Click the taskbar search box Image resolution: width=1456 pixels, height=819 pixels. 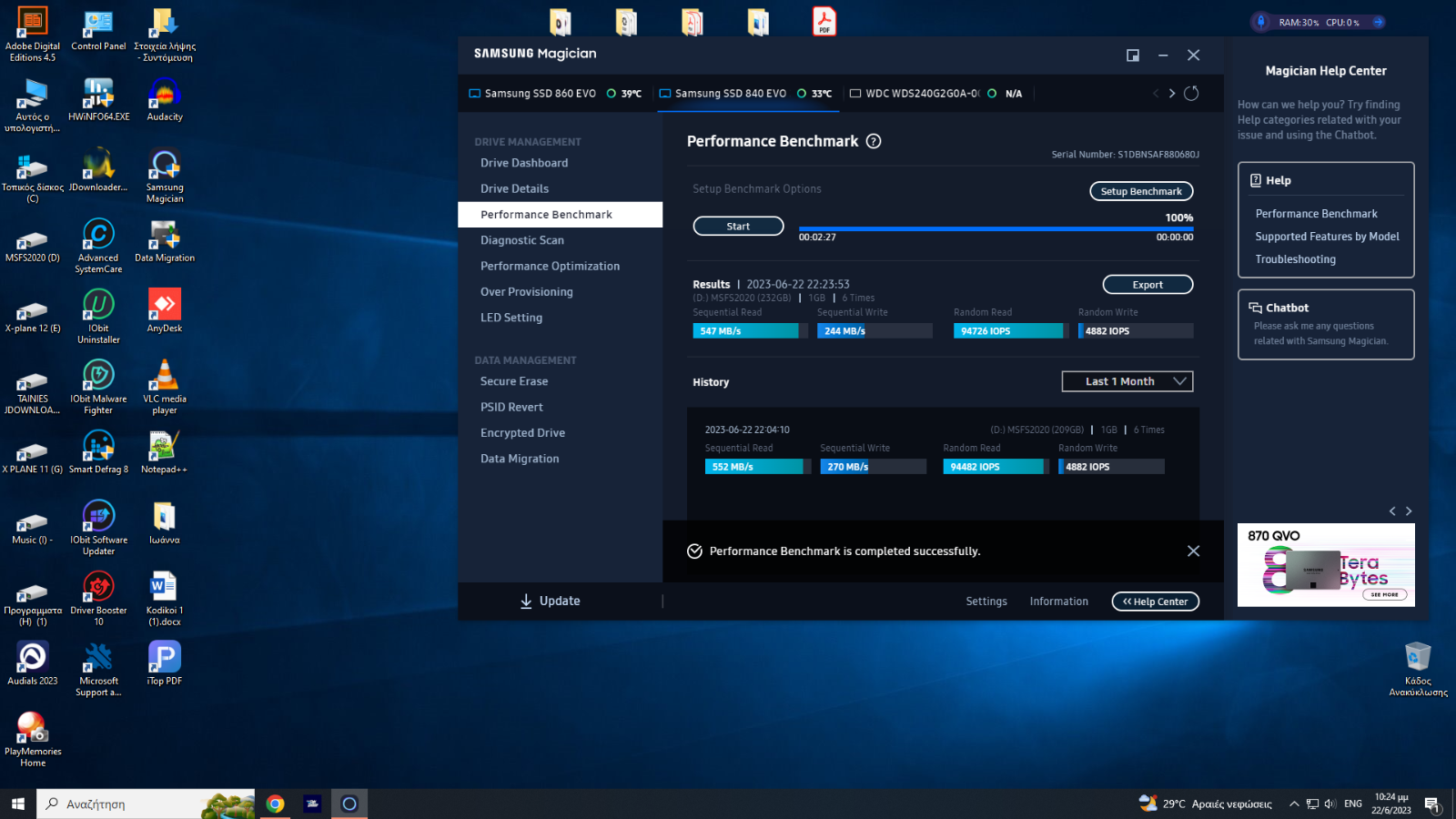coord(146,804)
